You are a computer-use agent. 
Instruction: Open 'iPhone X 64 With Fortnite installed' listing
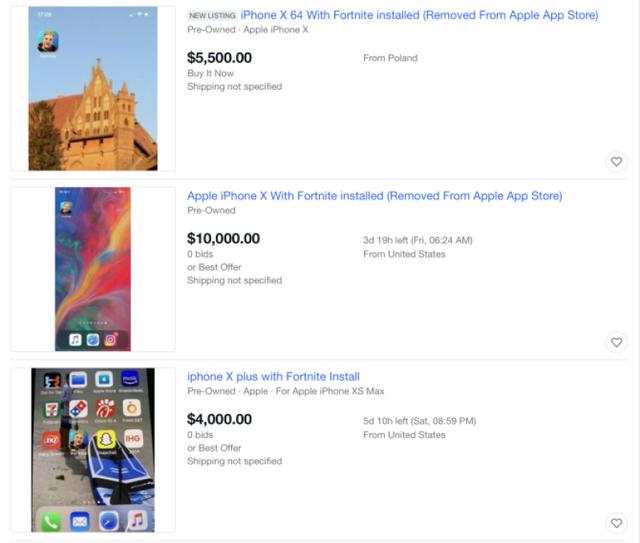tap(419, 16)
